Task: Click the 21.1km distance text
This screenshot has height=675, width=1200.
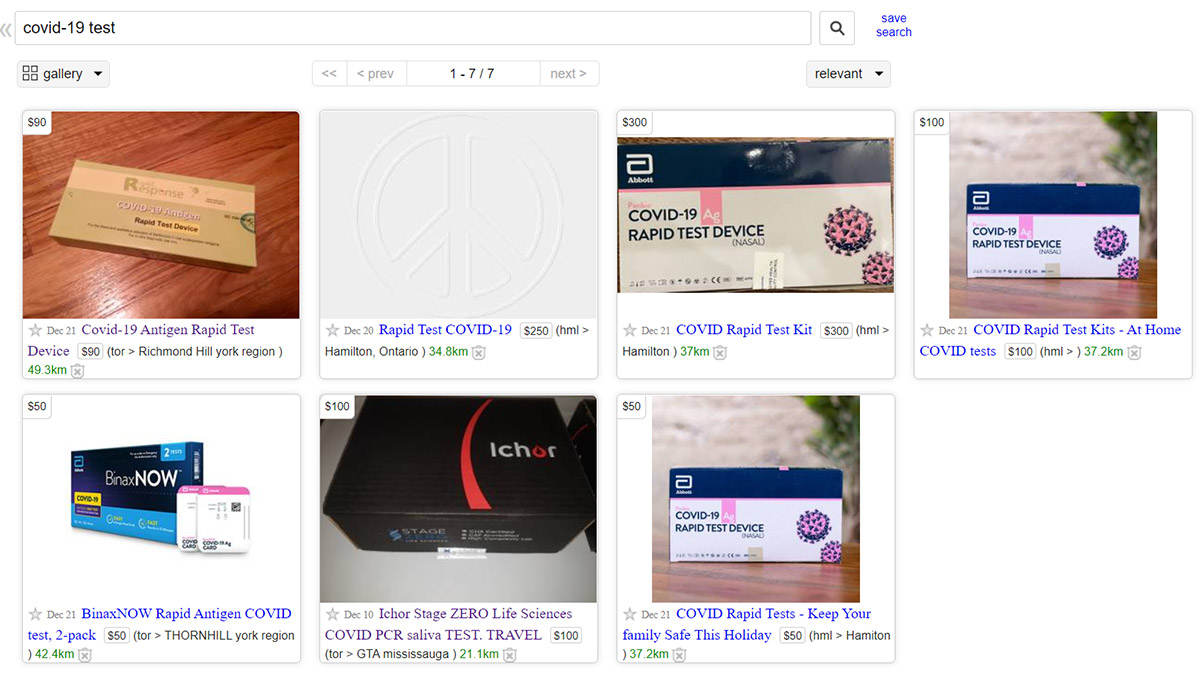Action: [x=479, y=655]
